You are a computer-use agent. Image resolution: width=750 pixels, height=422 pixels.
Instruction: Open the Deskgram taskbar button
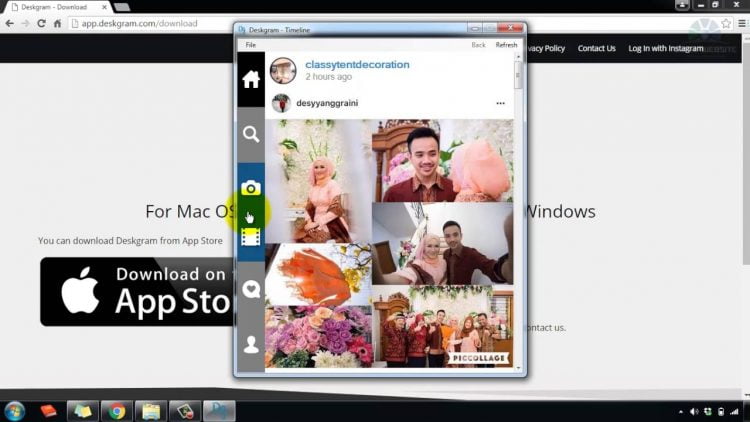coord(219,411)
